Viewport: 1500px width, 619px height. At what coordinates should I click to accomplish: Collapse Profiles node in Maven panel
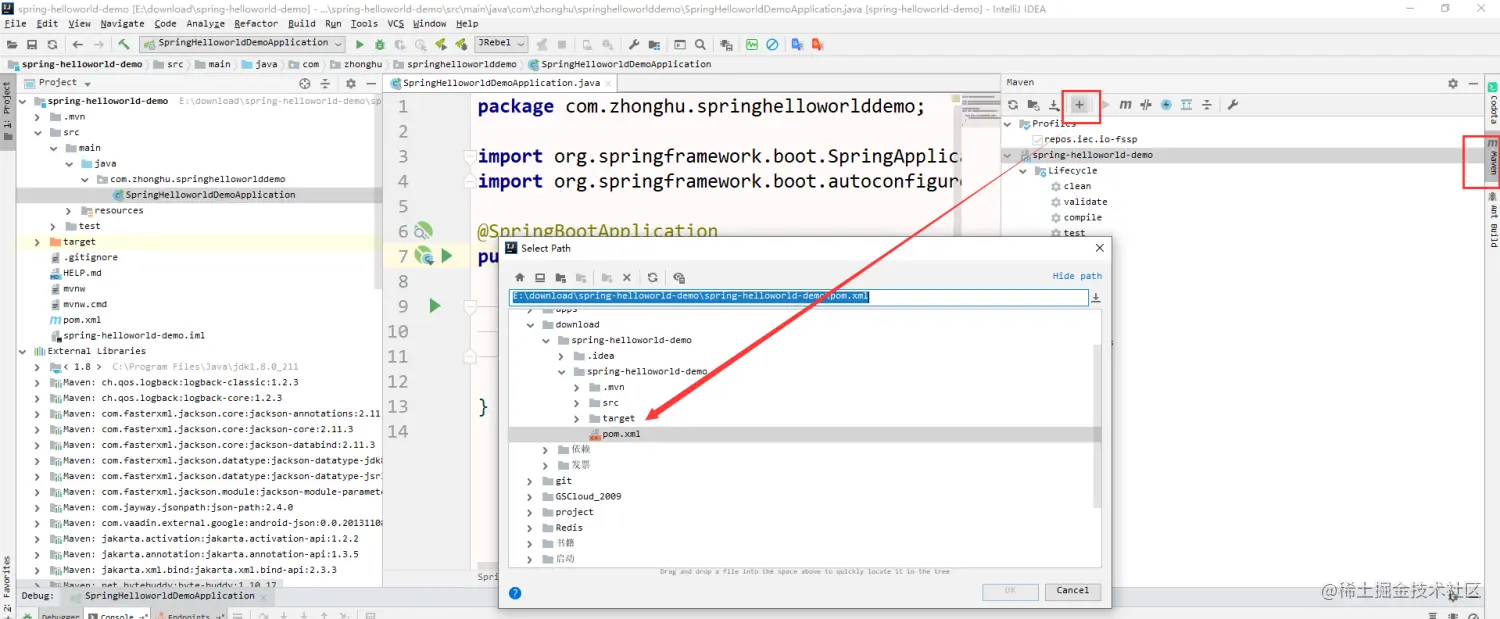(x=1008, y=124)
